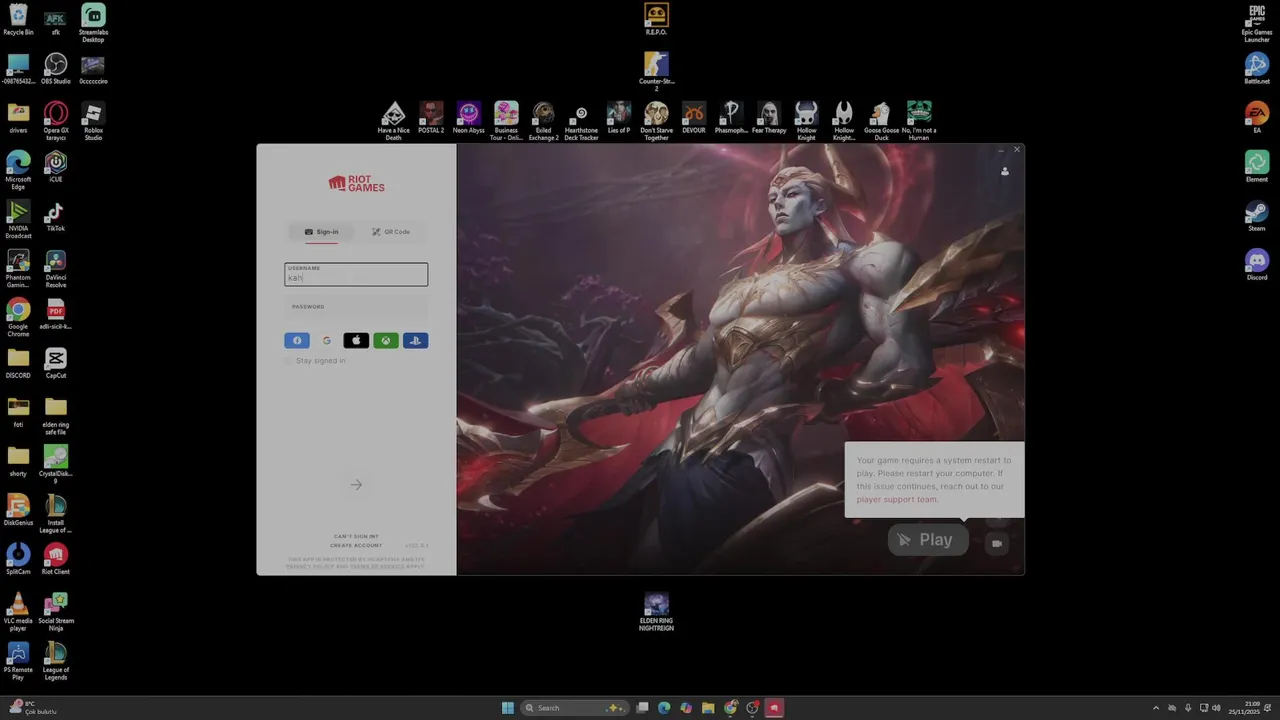Sign in with Apple

point(356,340)
